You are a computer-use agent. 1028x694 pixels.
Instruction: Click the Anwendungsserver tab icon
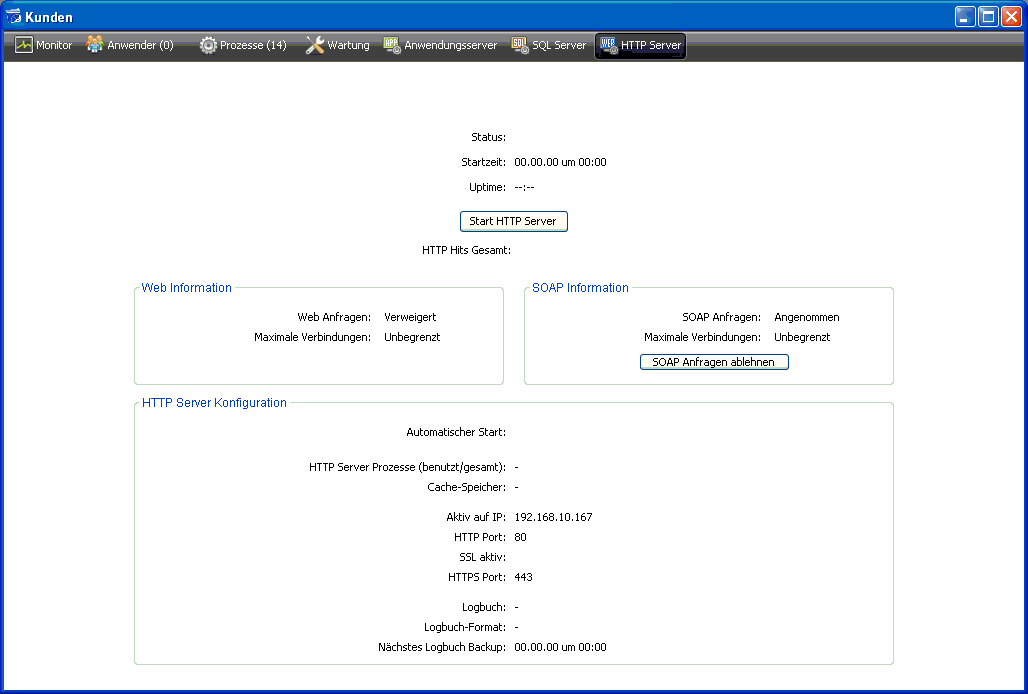[x=392, y=45]
